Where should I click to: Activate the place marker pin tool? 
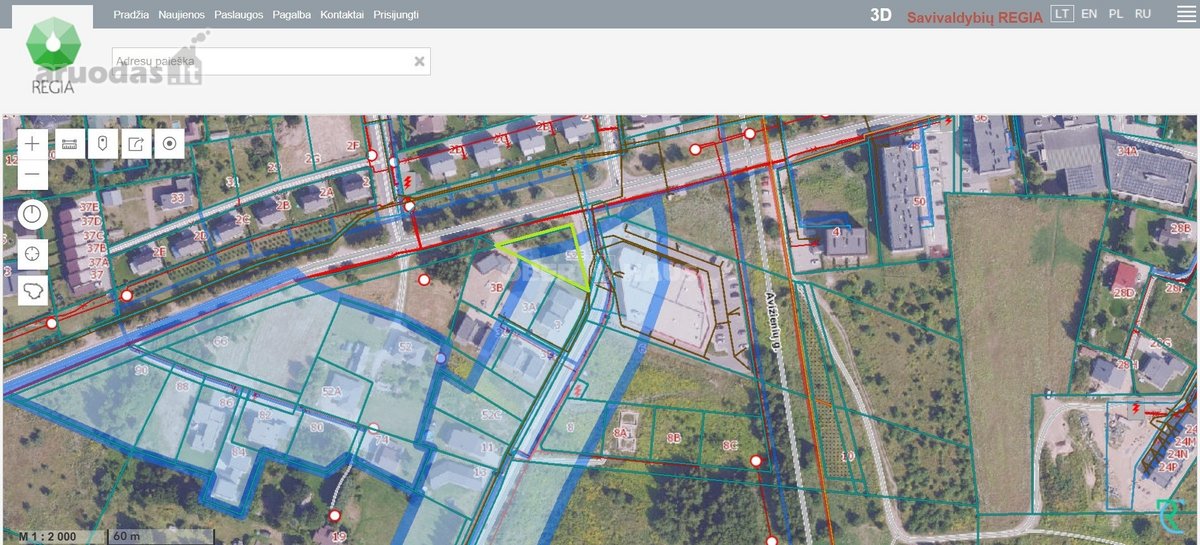click(102, 144)
